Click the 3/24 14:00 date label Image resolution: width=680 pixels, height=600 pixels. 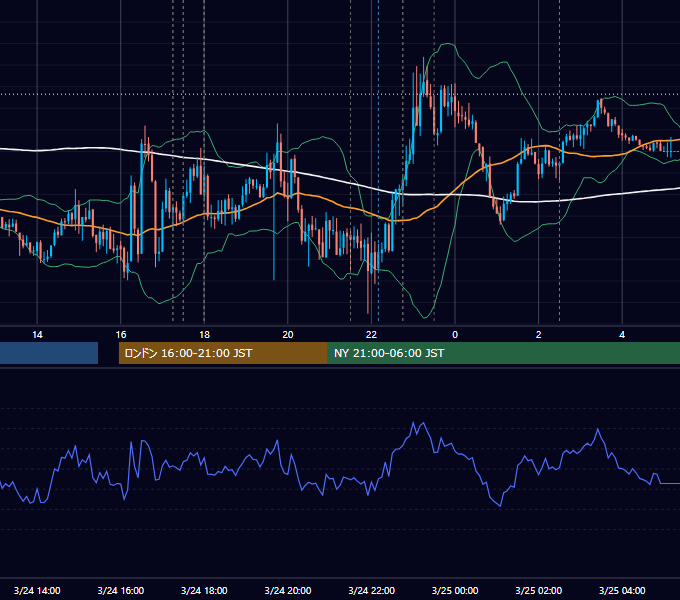tap(37, 590)
